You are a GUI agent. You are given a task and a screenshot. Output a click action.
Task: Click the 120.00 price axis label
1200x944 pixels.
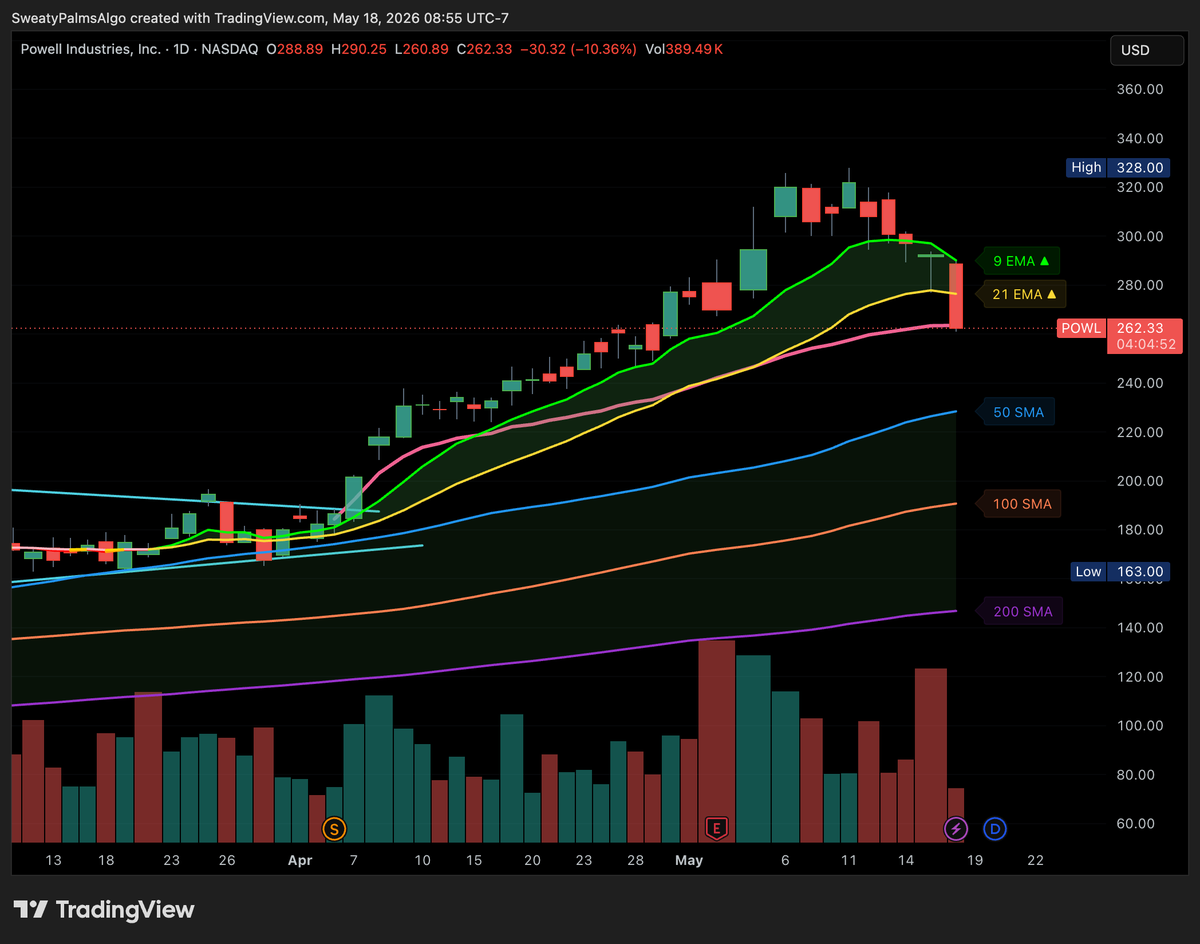tap(1141, 677)
